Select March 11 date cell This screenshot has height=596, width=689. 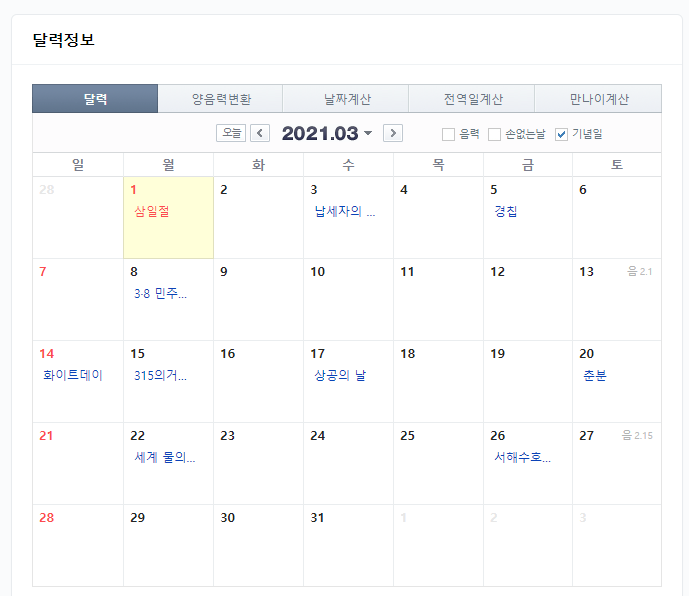click(x=439, y=299)
